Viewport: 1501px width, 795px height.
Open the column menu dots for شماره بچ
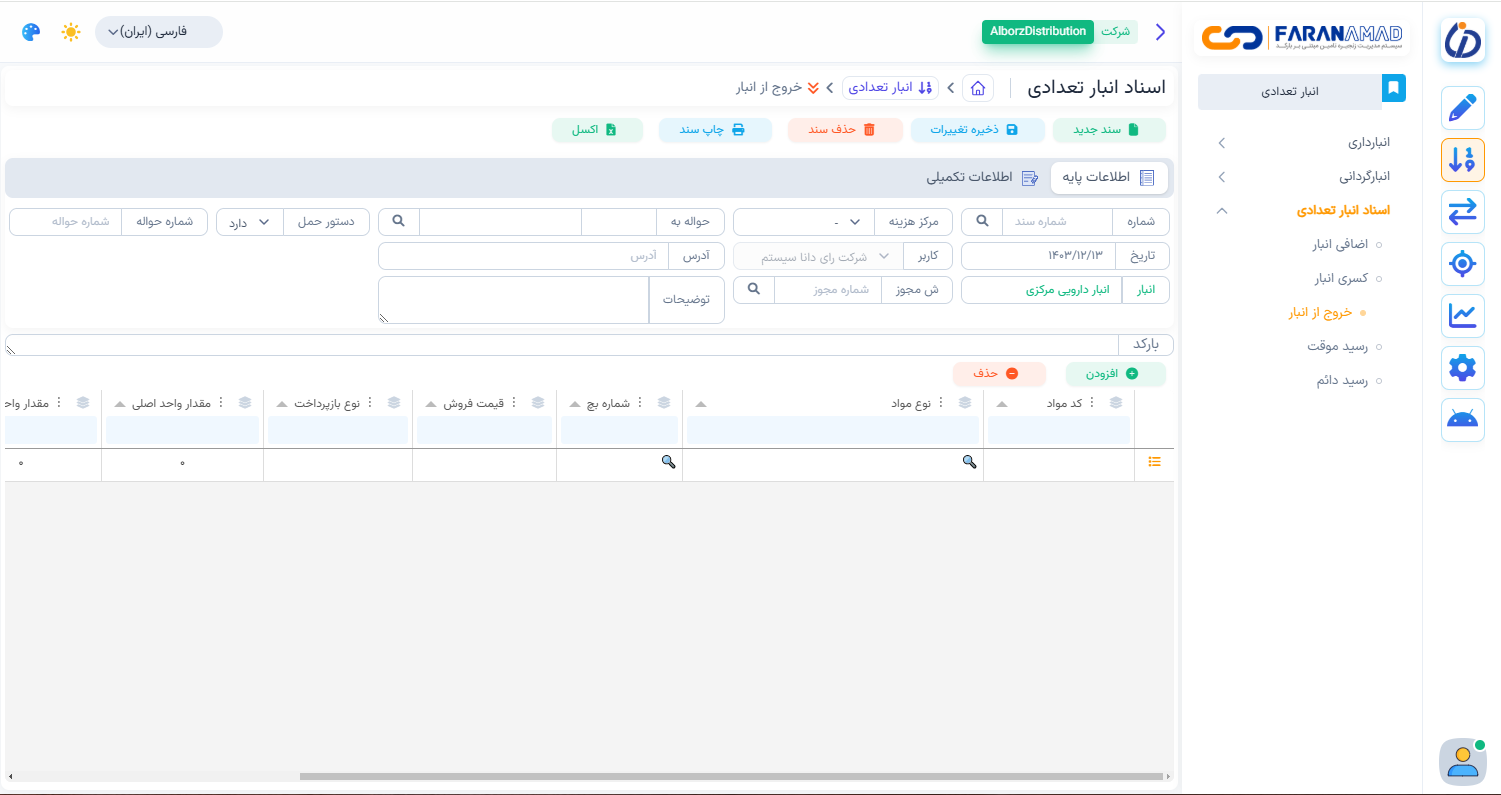642,403
